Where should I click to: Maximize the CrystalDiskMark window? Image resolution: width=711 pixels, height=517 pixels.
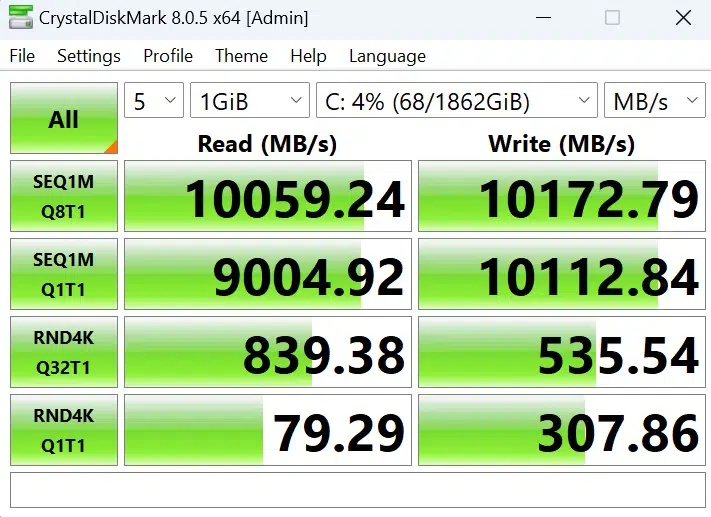pos(612,18)
